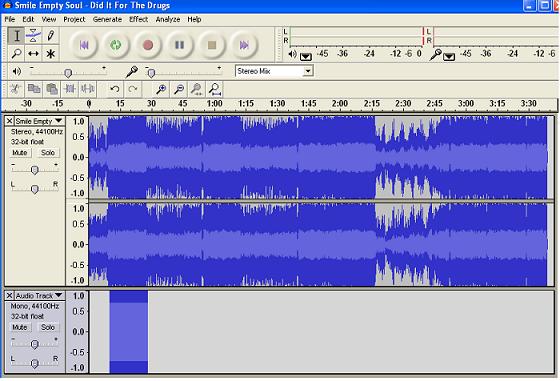Open the Audio Track dropdown menu
Screen dimensions: 560x381
pos(59,295)
